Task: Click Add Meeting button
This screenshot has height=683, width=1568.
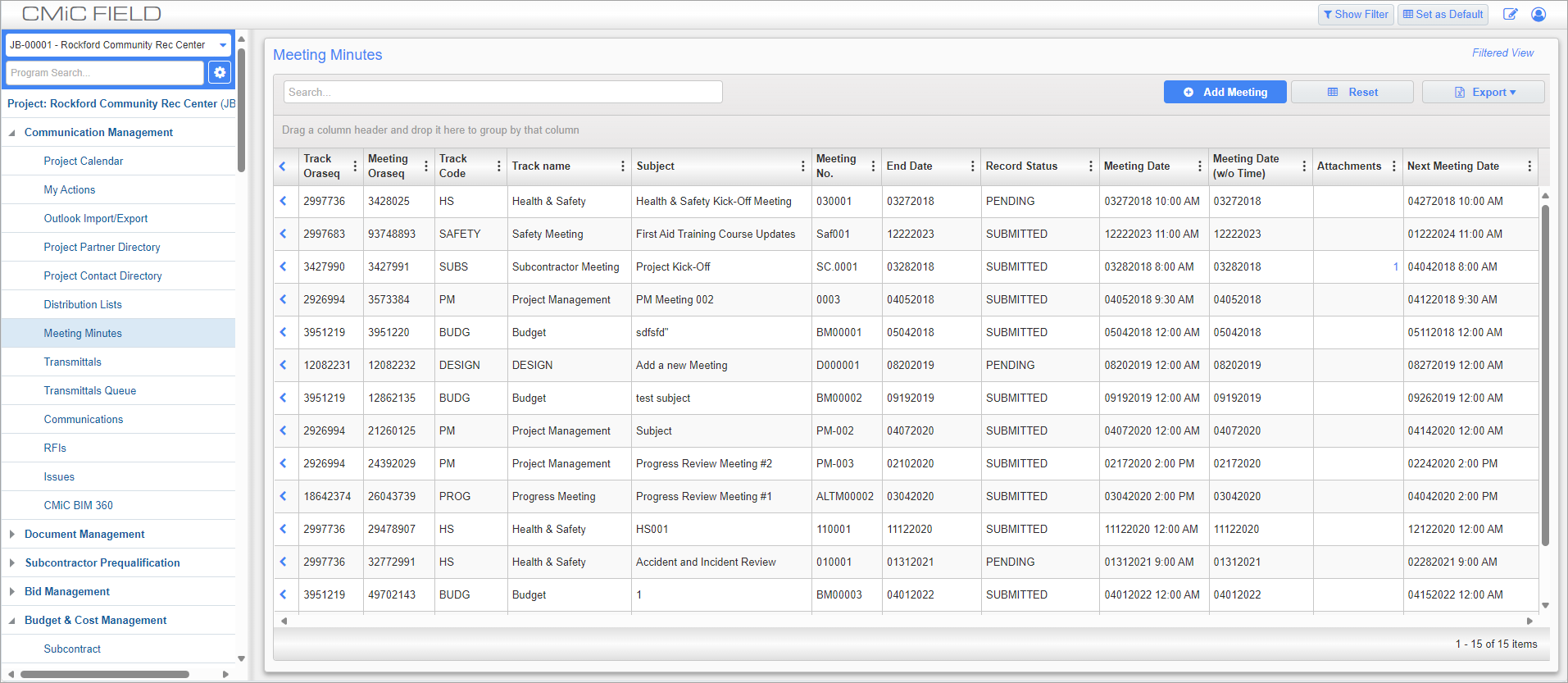Action: pyautogui.click(x=1225, y=92)
